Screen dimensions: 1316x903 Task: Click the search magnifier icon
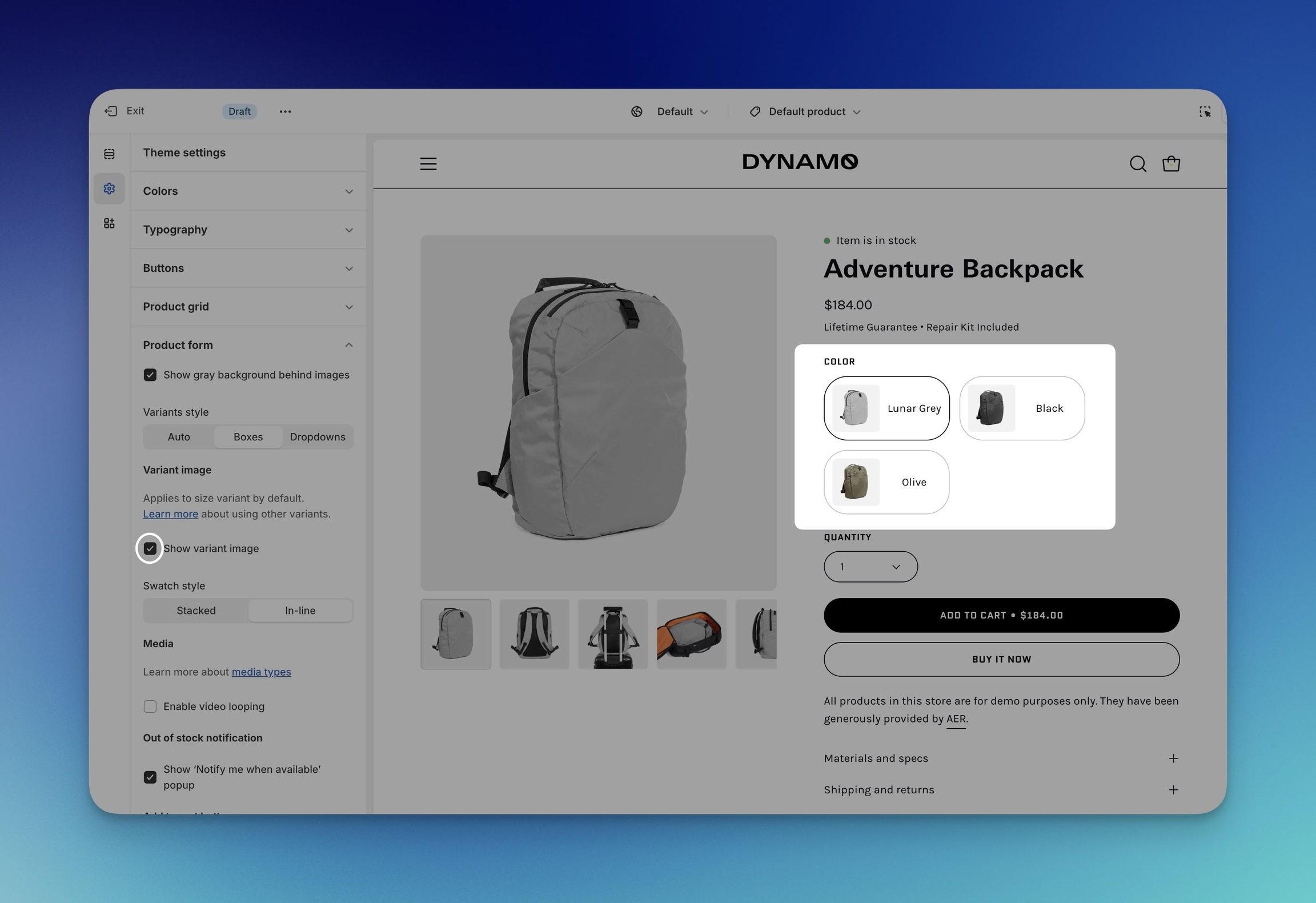[1137, 164]
